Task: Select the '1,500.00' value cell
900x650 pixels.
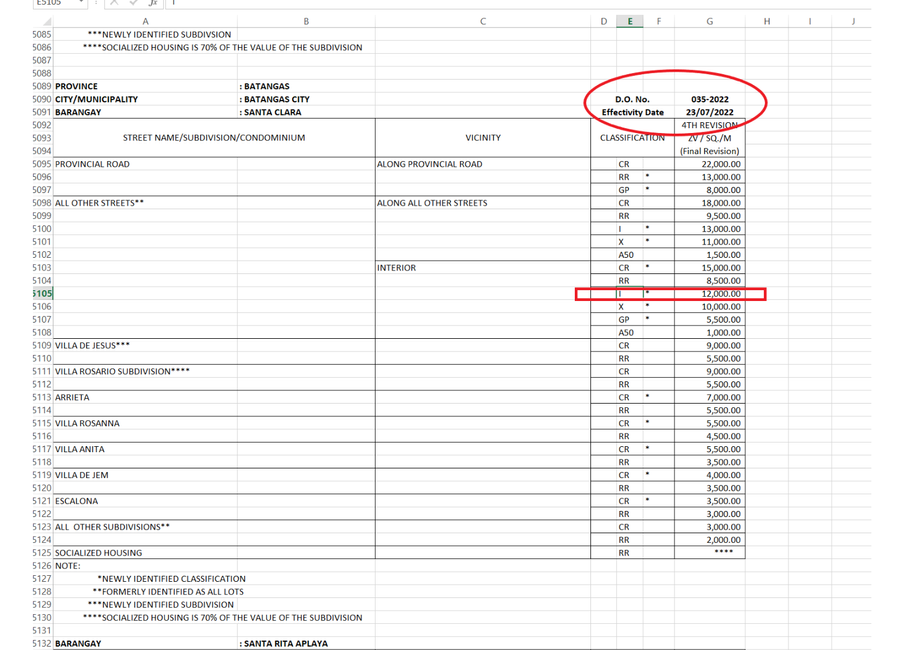Action: 709,254
